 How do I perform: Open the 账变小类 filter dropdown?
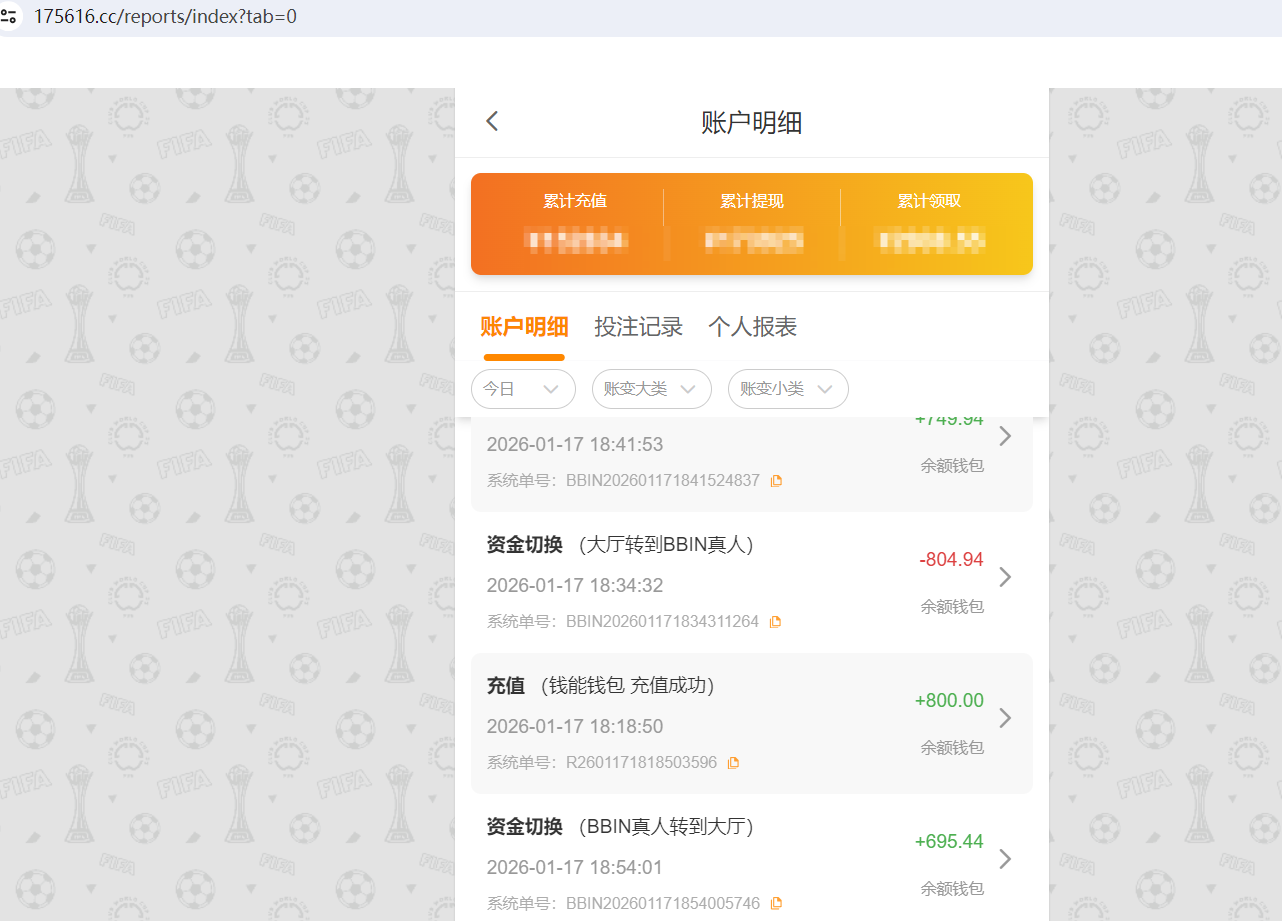click(x=788, y=389)
